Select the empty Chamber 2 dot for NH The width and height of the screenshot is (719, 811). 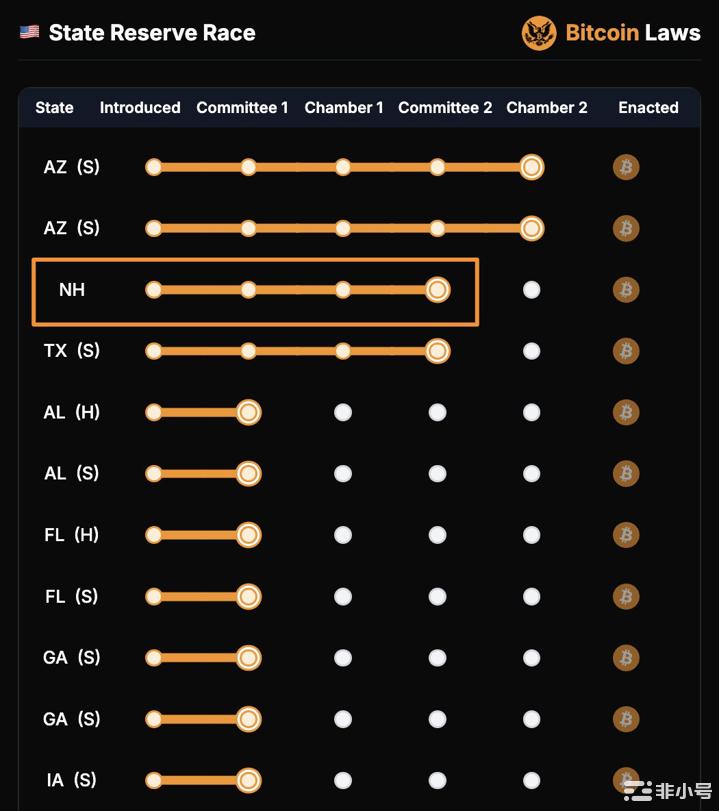[x=532, y=290]
